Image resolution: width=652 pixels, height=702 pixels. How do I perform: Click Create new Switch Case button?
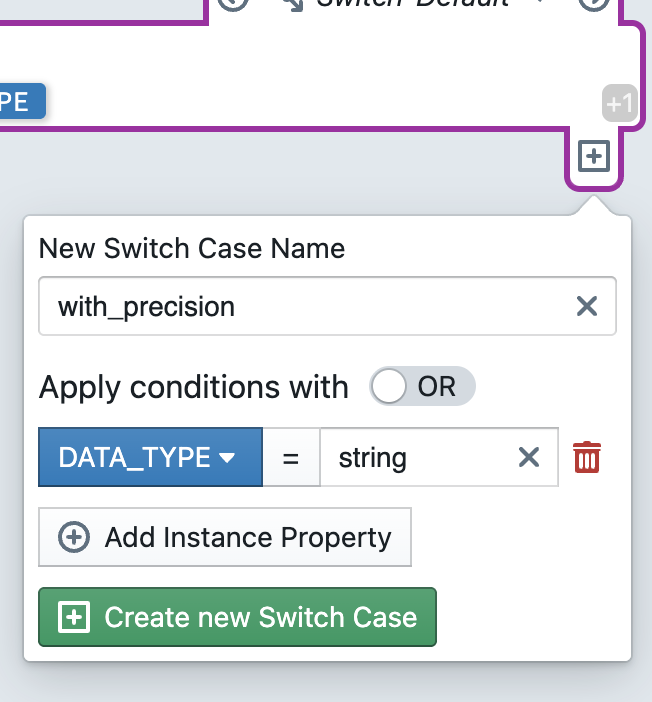click(x=237, y=617)
